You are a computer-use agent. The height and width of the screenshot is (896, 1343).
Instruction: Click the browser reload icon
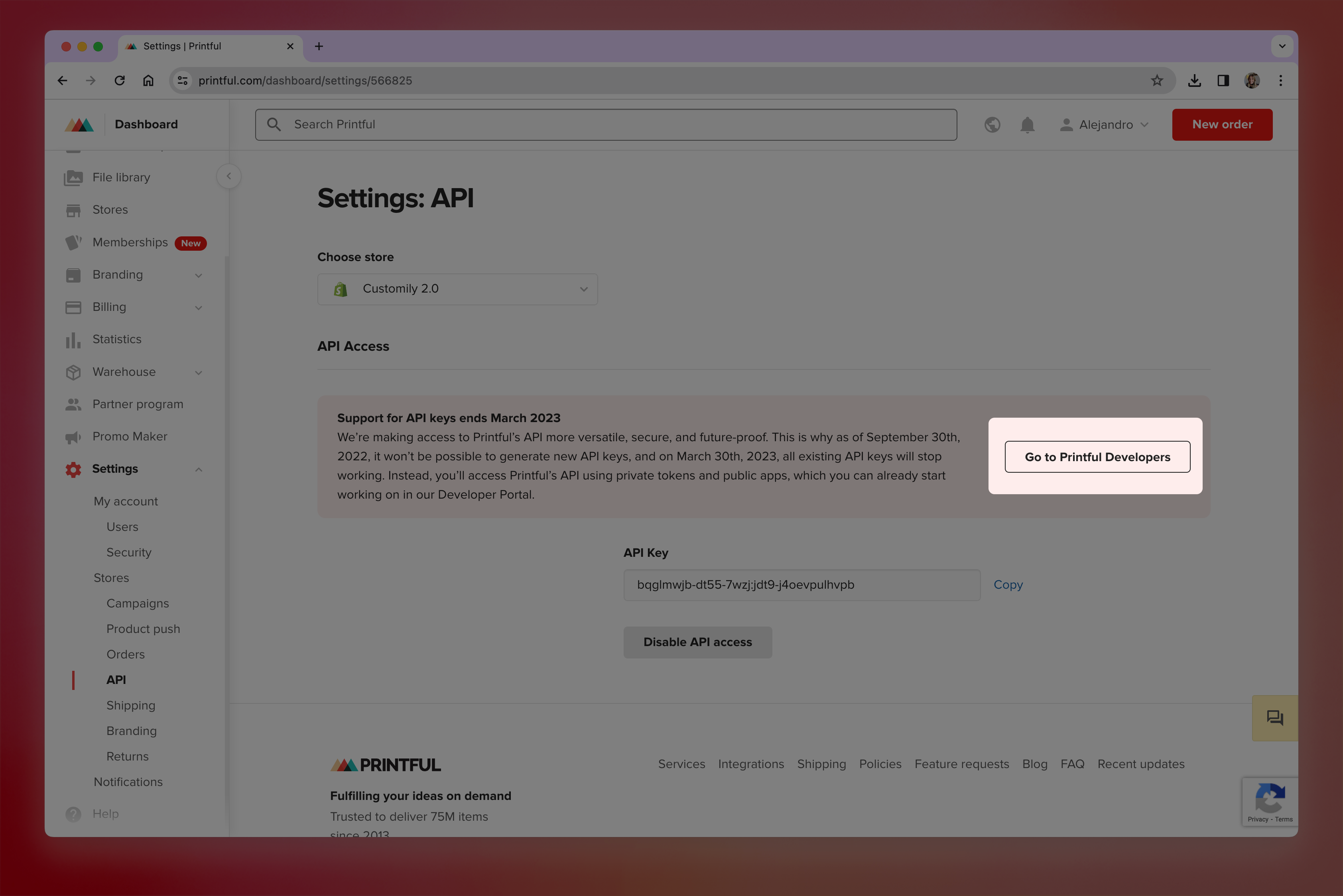[x=120, y=81]
